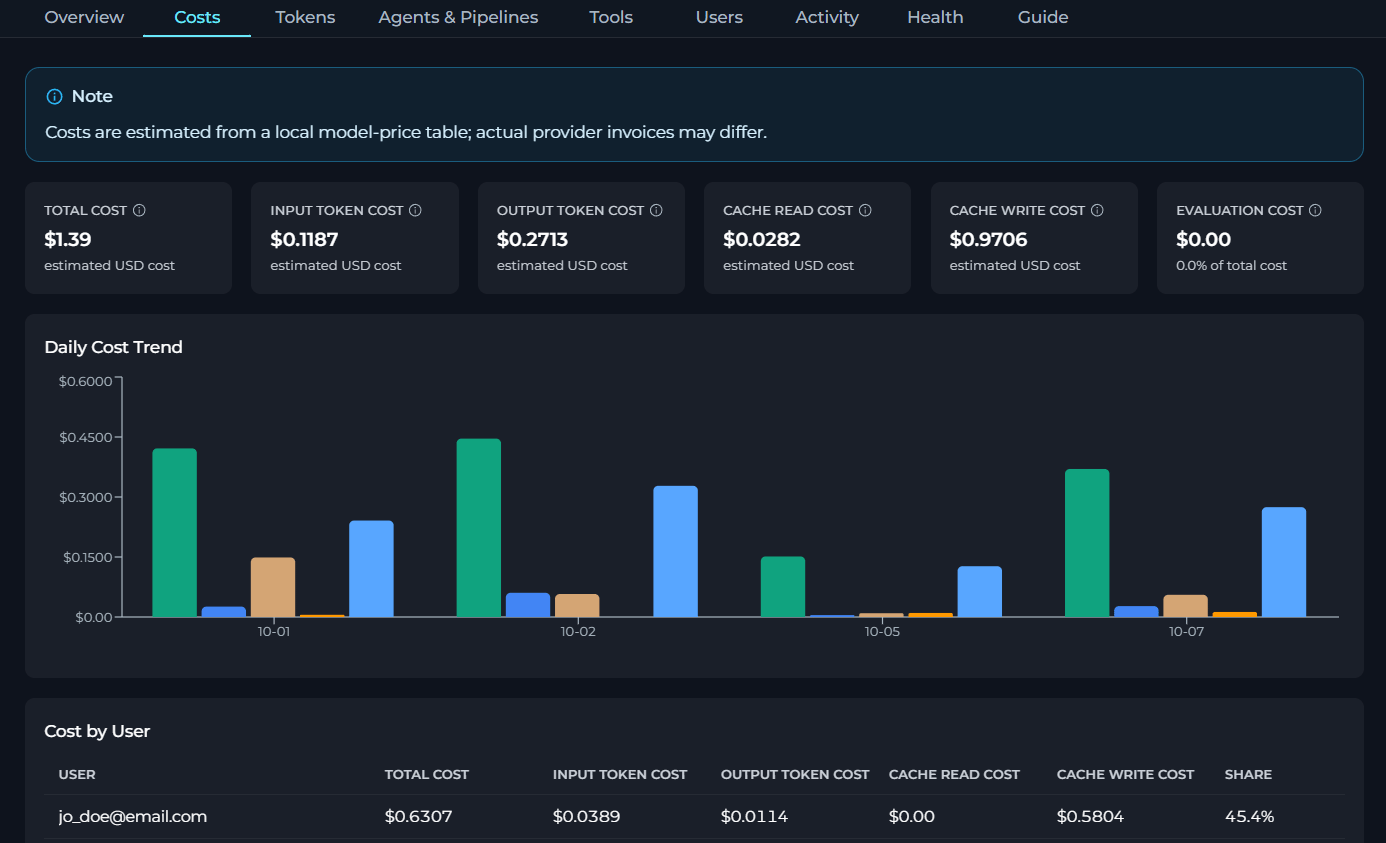1386x843 pixels.
Task: Open the Guide tab
Action: point(1043,18)
